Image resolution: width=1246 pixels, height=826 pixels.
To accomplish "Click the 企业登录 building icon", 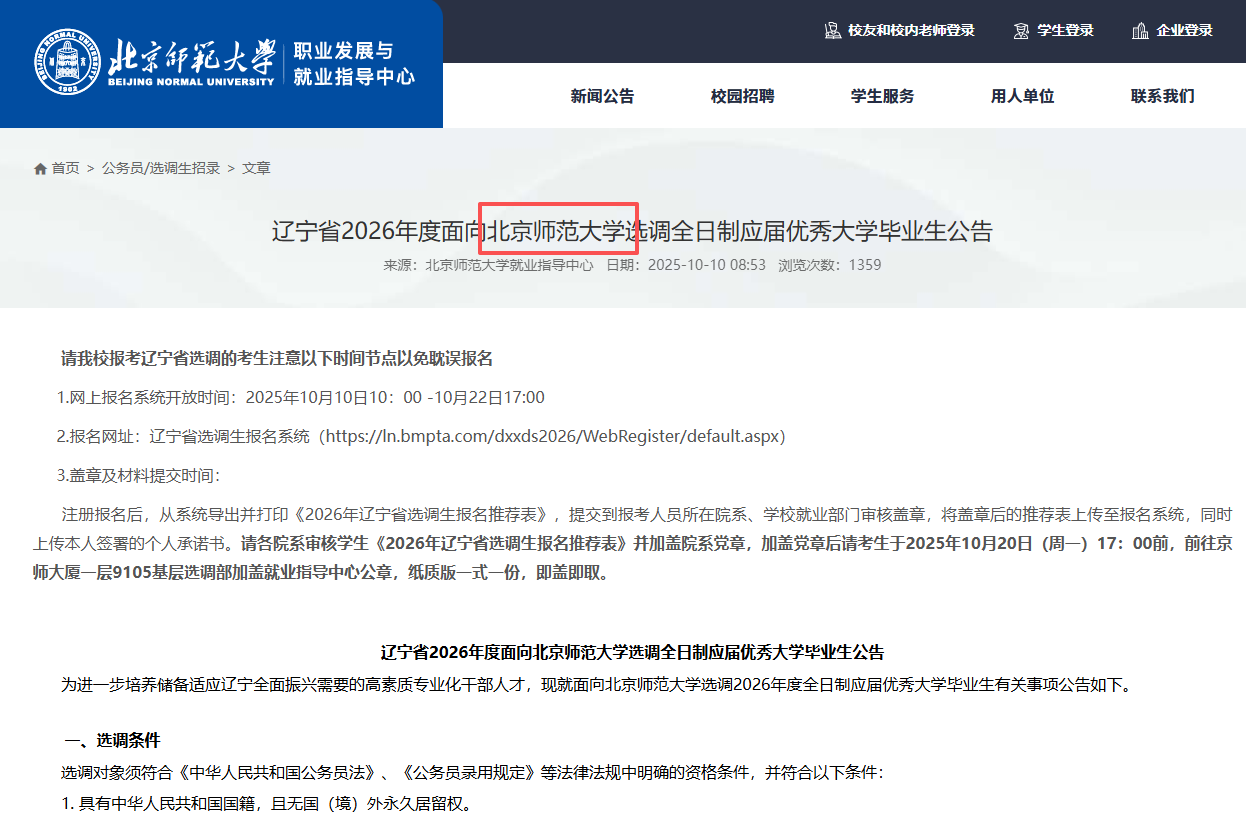I will pos(1140,31).
